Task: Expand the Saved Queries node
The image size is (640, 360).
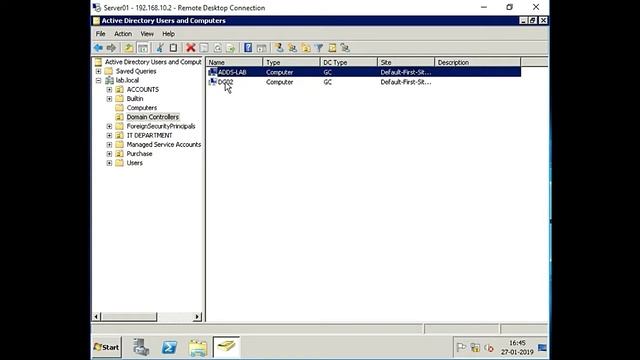Action: [98, 71]
